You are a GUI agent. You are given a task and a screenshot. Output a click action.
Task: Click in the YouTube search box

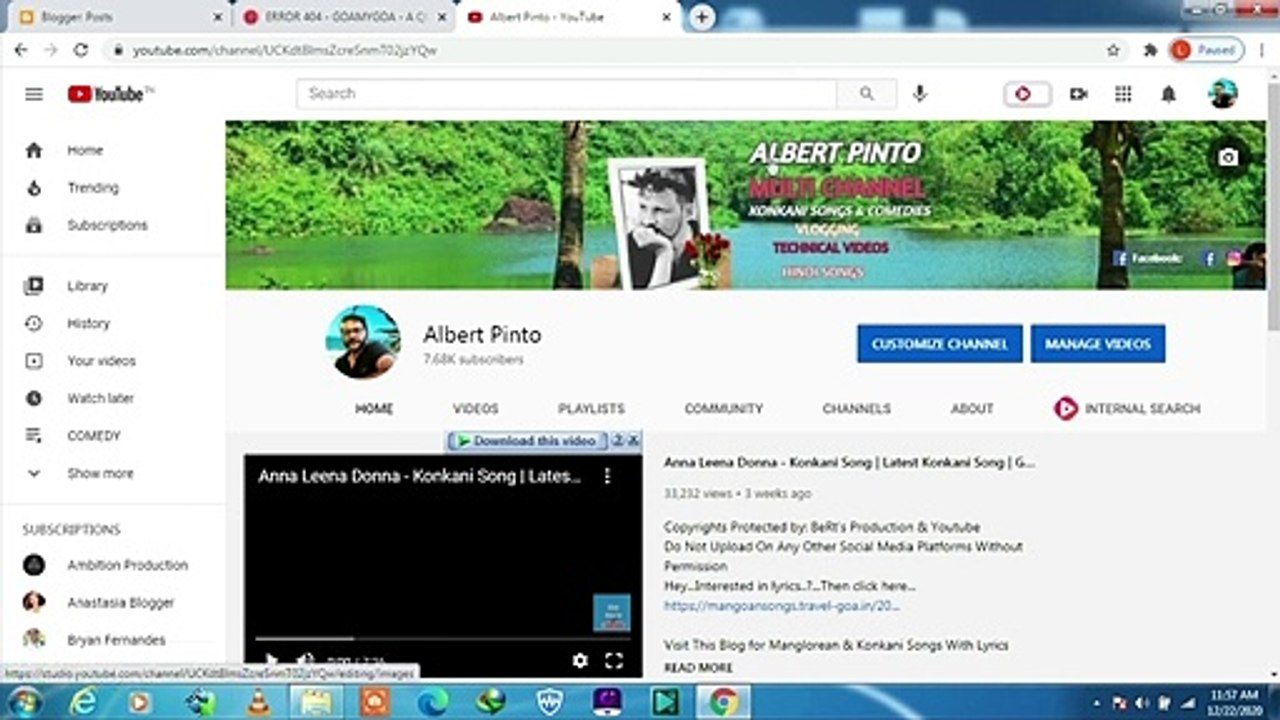[567, 94]
